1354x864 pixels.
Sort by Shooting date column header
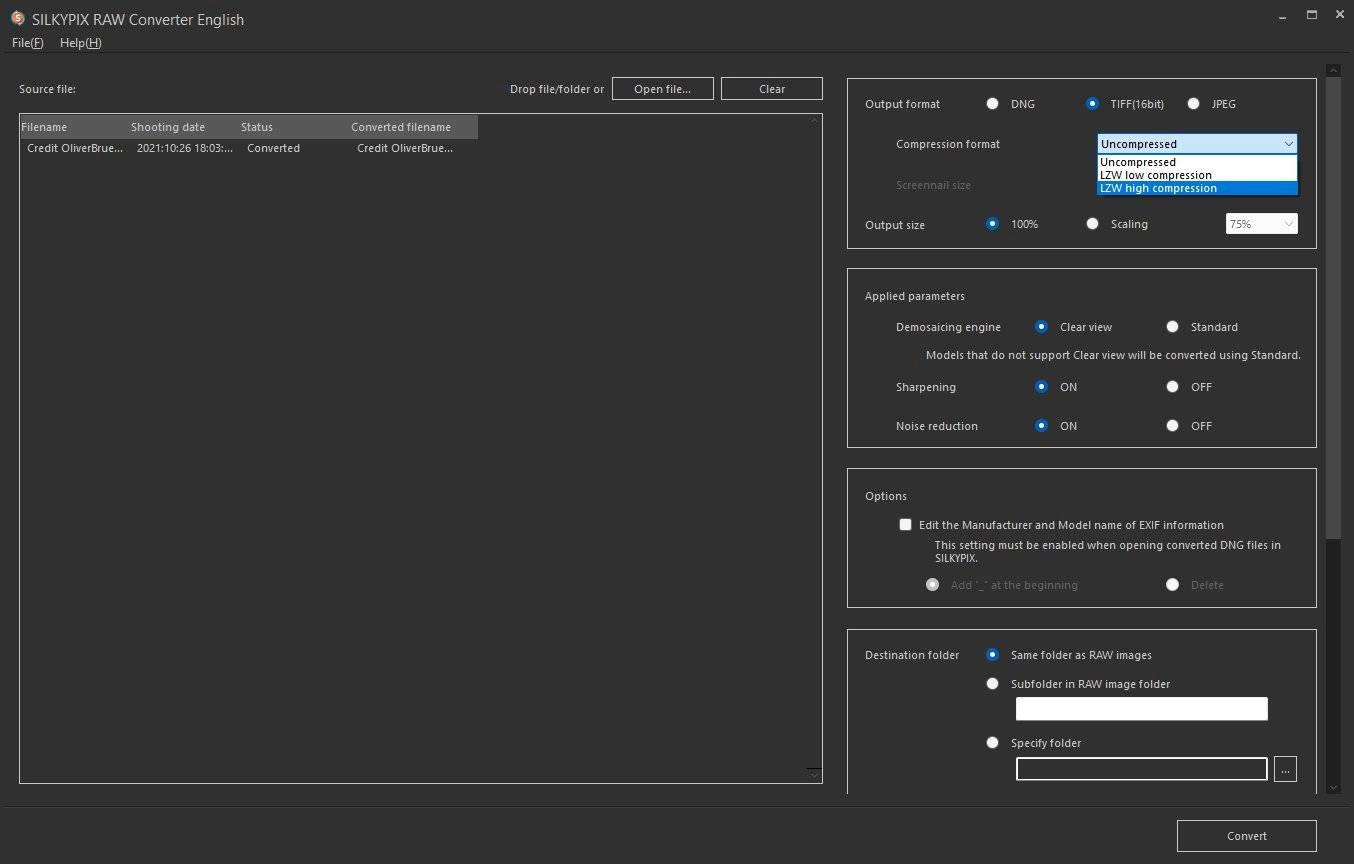(183, 127)
